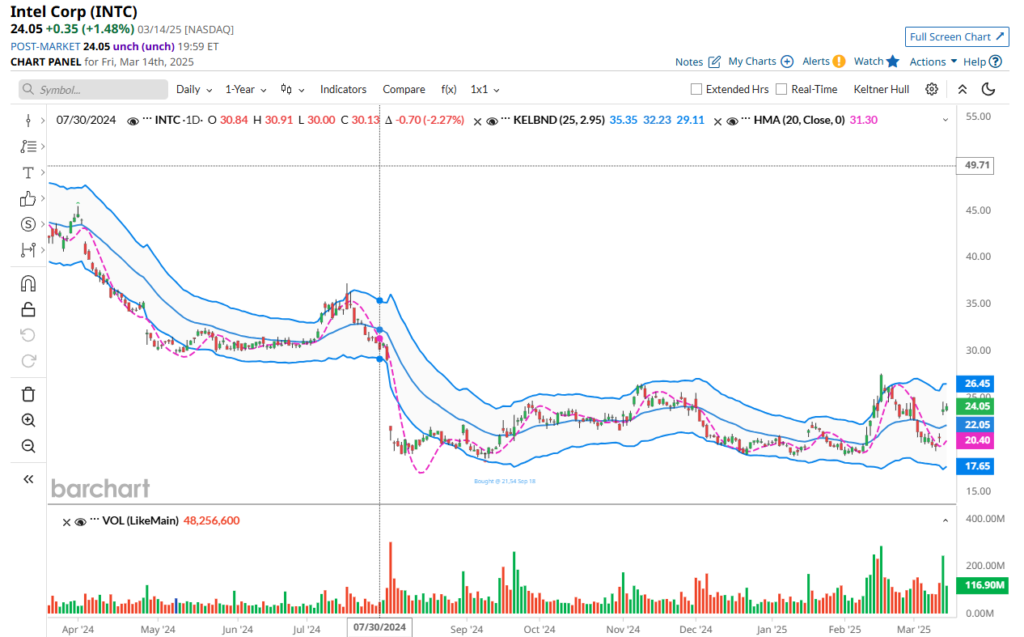Click the Symbol search input field
Screen dimensions: 1024x637
(94, 90)
